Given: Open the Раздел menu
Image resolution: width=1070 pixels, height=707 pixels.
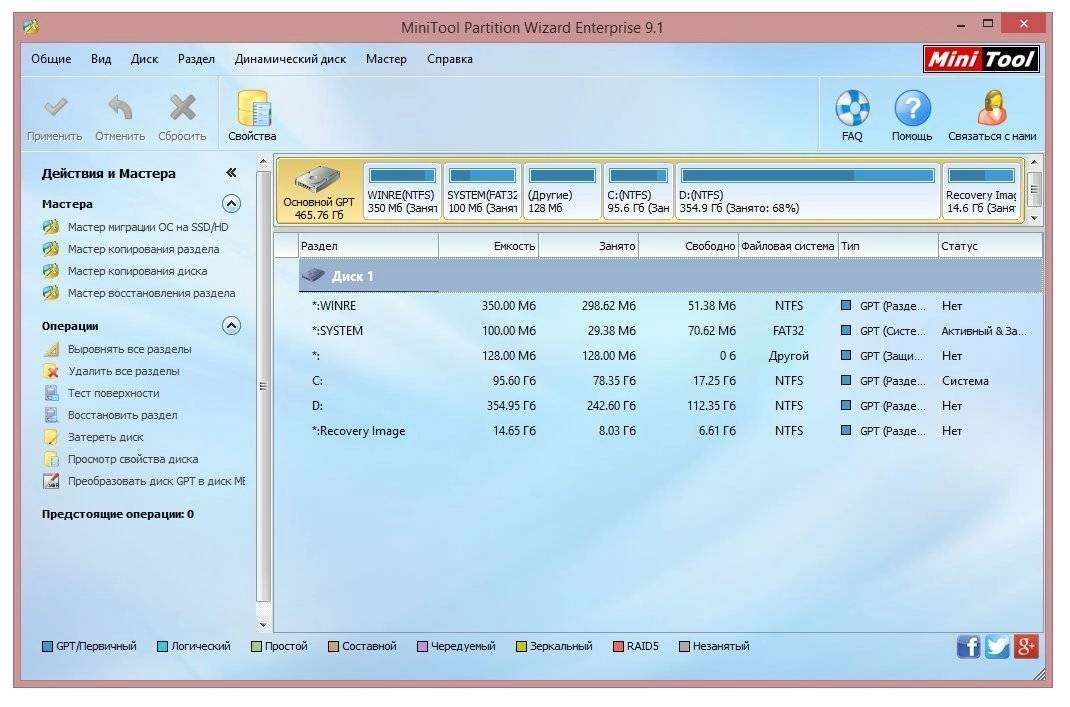Looking at the screenshot, I should coord(197,59).
